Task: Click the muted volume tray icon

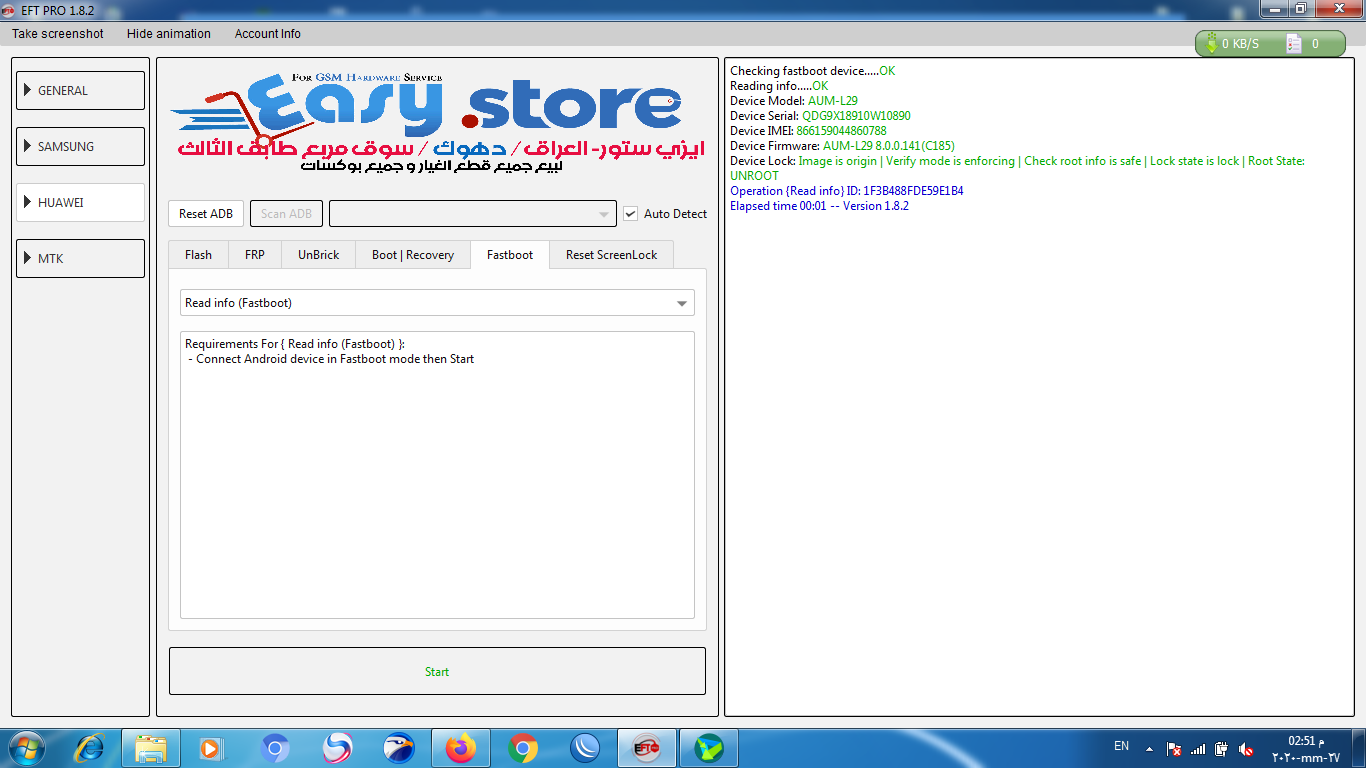Action: pyautogui.click(x=1246, y=748)
